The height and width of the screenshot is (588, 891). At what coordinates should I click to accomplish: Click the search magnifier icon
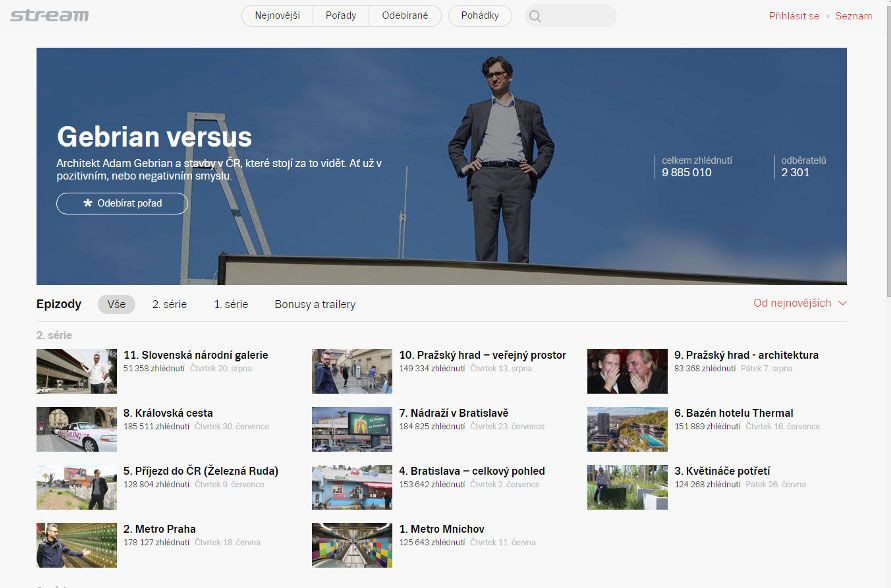[x=535, y=16]
